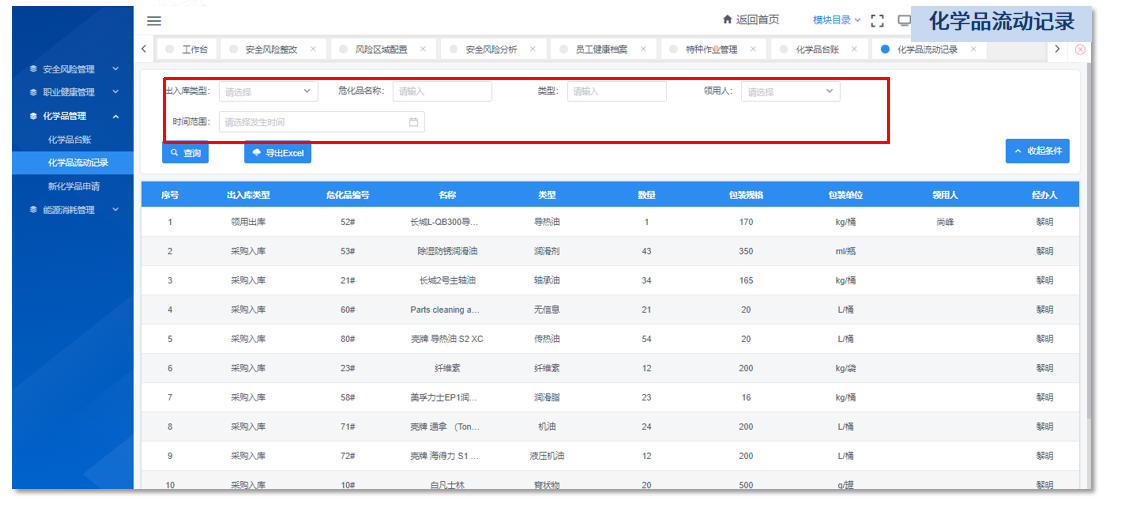The width and height of the screenshot is (1124, 506).
Task: Click the hamburger menu collapse icon
Action: [x=153, y=20]
